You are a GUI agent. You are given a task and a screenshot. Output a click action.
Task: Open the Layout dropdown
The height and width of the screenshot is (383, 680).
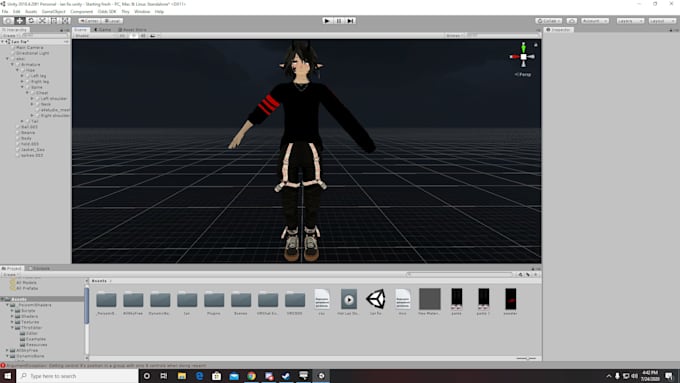pos(662,20)
